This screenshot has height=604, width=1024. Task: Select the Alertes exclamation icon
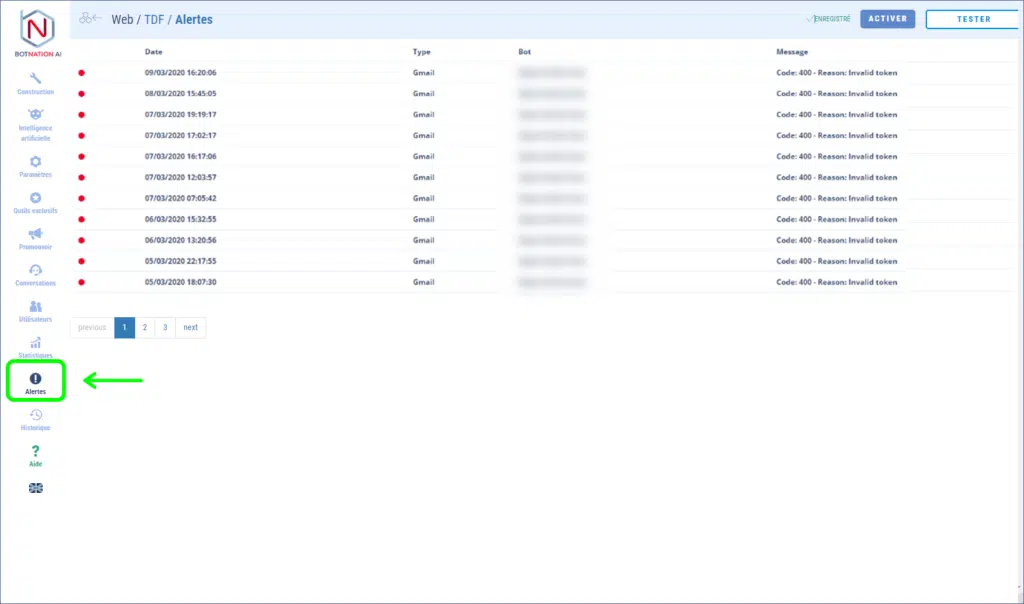pos(36,379)
